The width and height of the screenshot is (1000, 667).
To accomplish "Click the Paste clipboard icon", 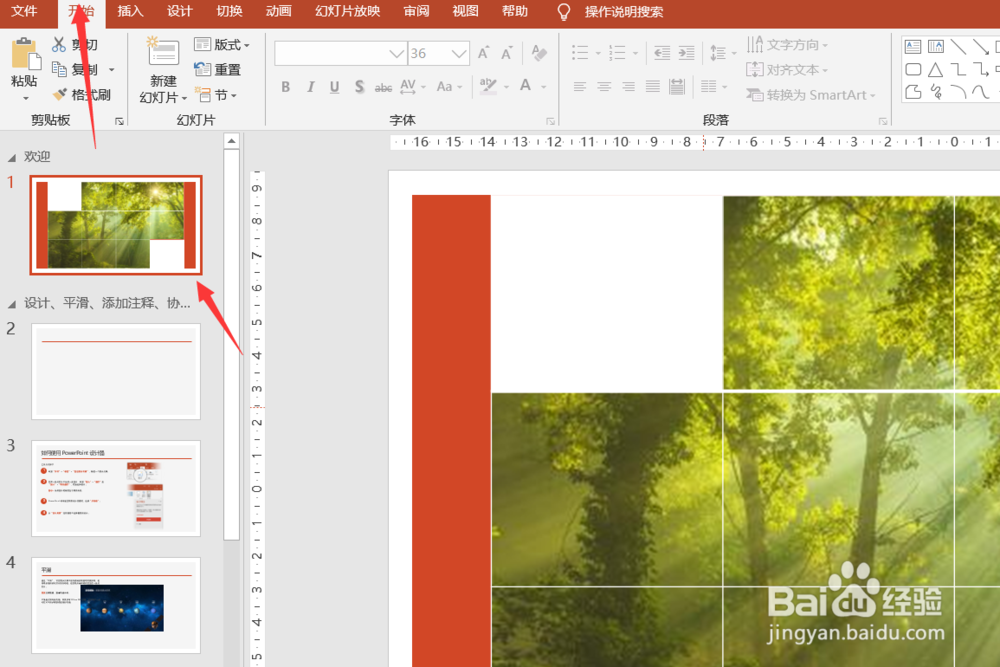I will coord(24,54).
